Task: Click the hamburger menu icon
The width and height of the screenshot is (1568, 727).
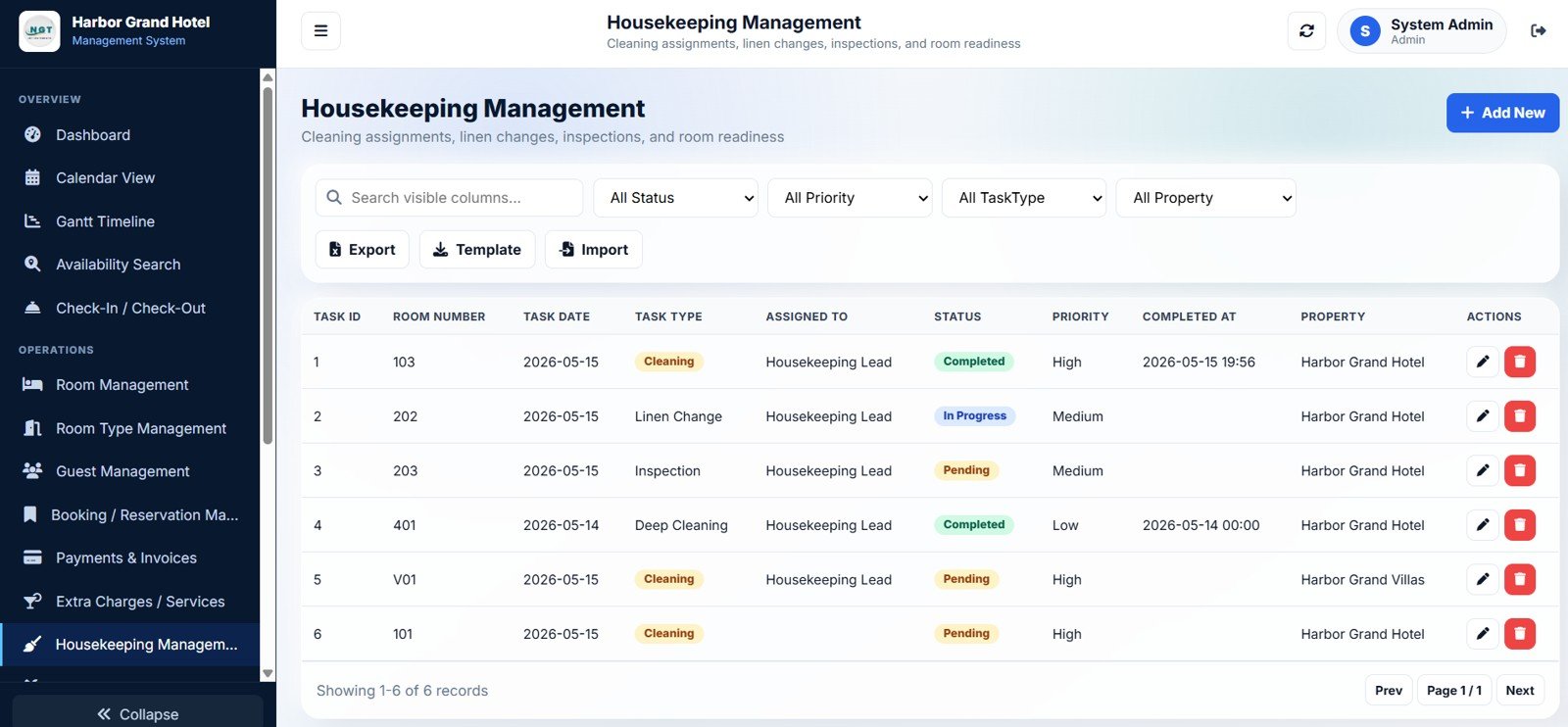Action: point(320,31)
